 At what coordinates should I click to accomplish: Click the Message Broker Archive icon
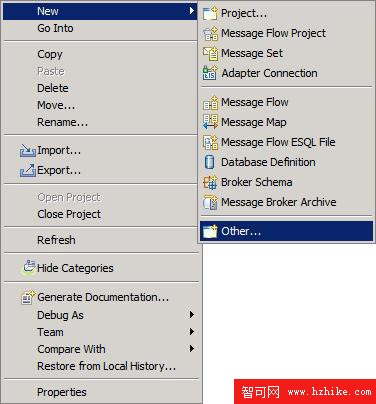click(x=210, y=202)
